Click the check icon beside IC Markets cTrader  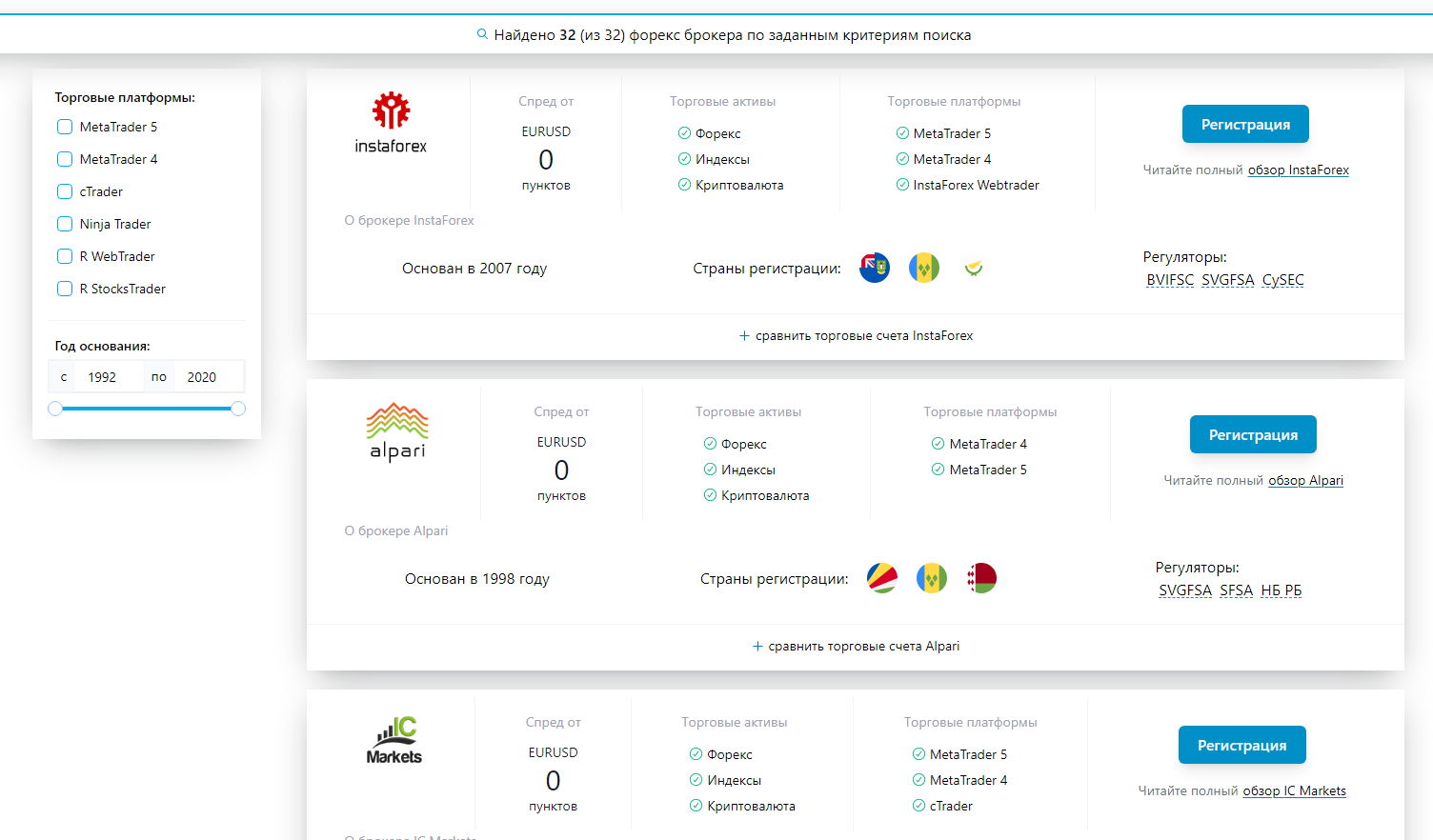pos(918,806)
